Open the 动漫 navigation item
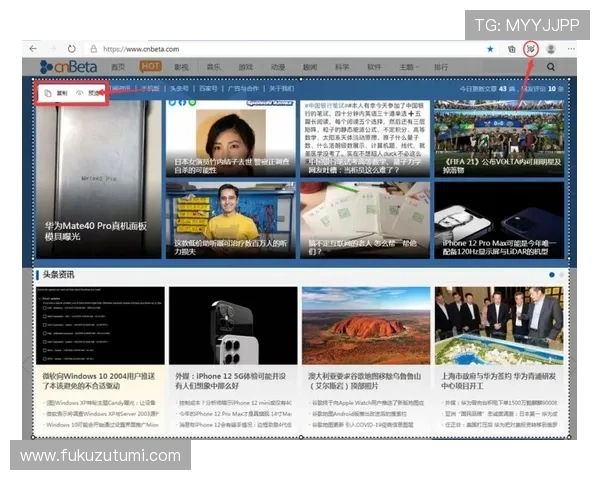 pyautogui.click(x=278, y=67)
